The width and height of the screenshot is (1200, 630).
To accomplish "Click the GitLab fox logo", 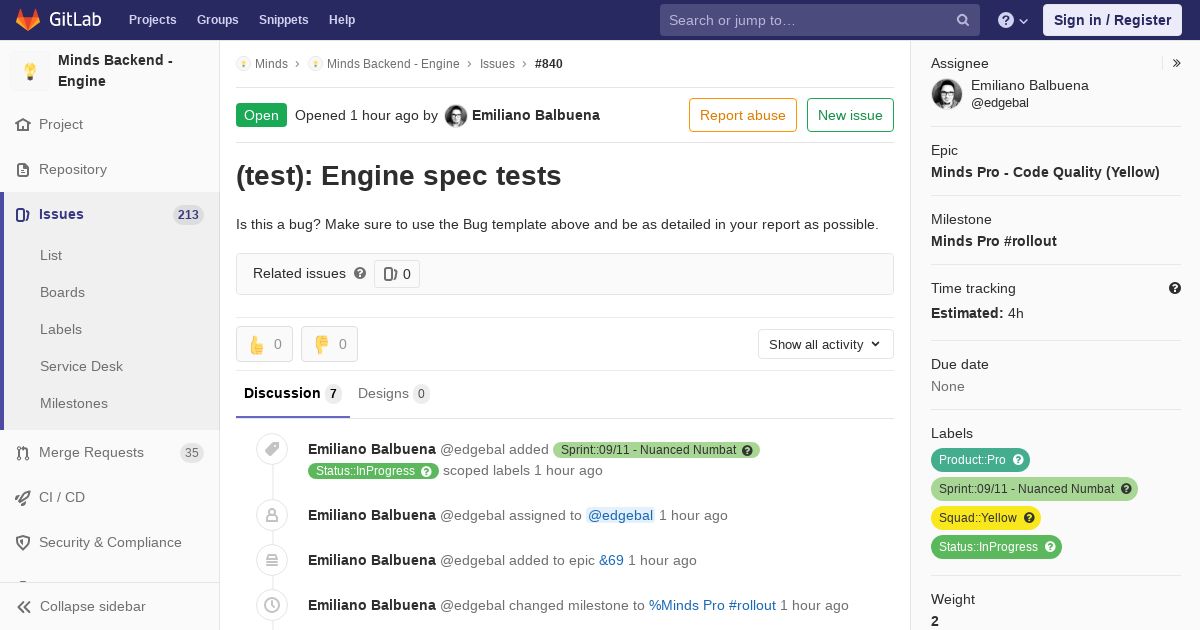I will pyautogui.click(x=28, y=19).
